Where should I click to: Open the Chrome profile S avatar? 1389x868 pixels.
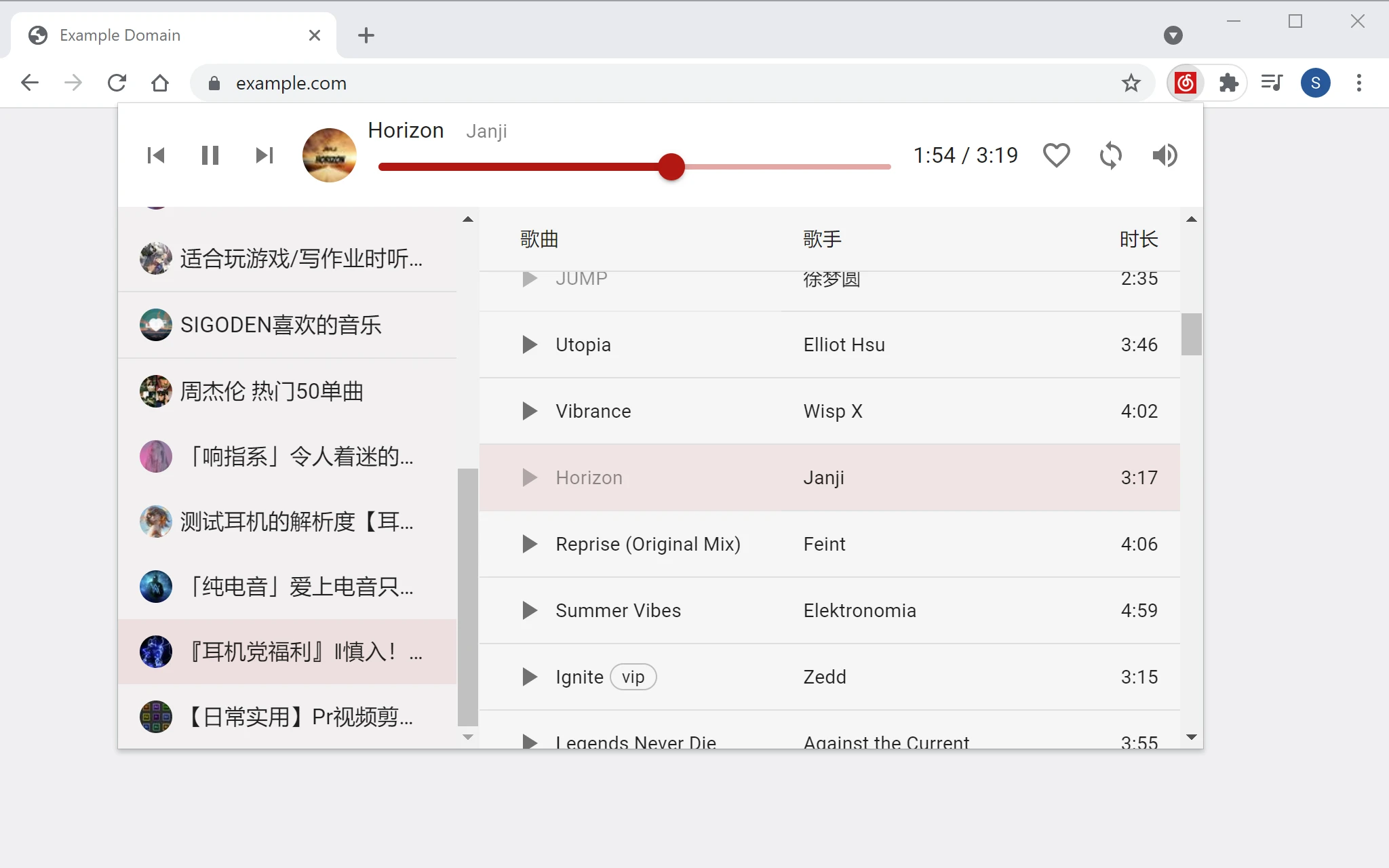pos(1315,83)
